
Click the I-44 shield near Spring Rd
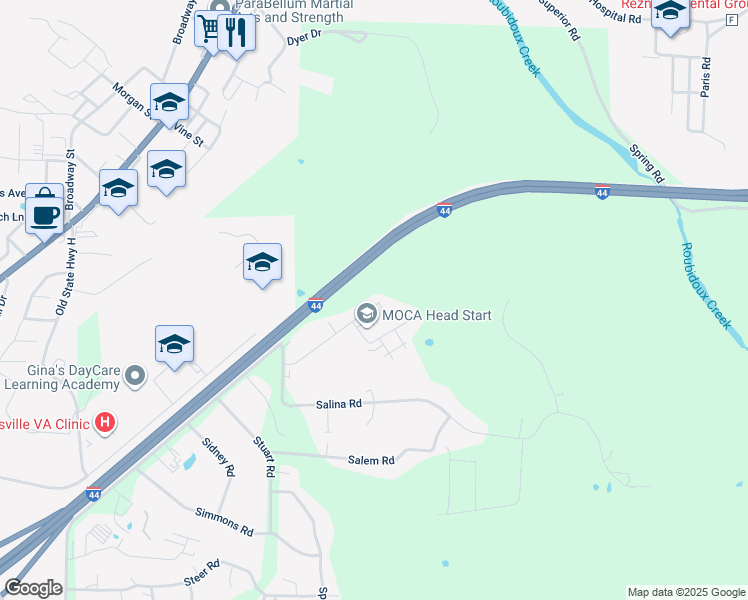(x=603, y=192)
